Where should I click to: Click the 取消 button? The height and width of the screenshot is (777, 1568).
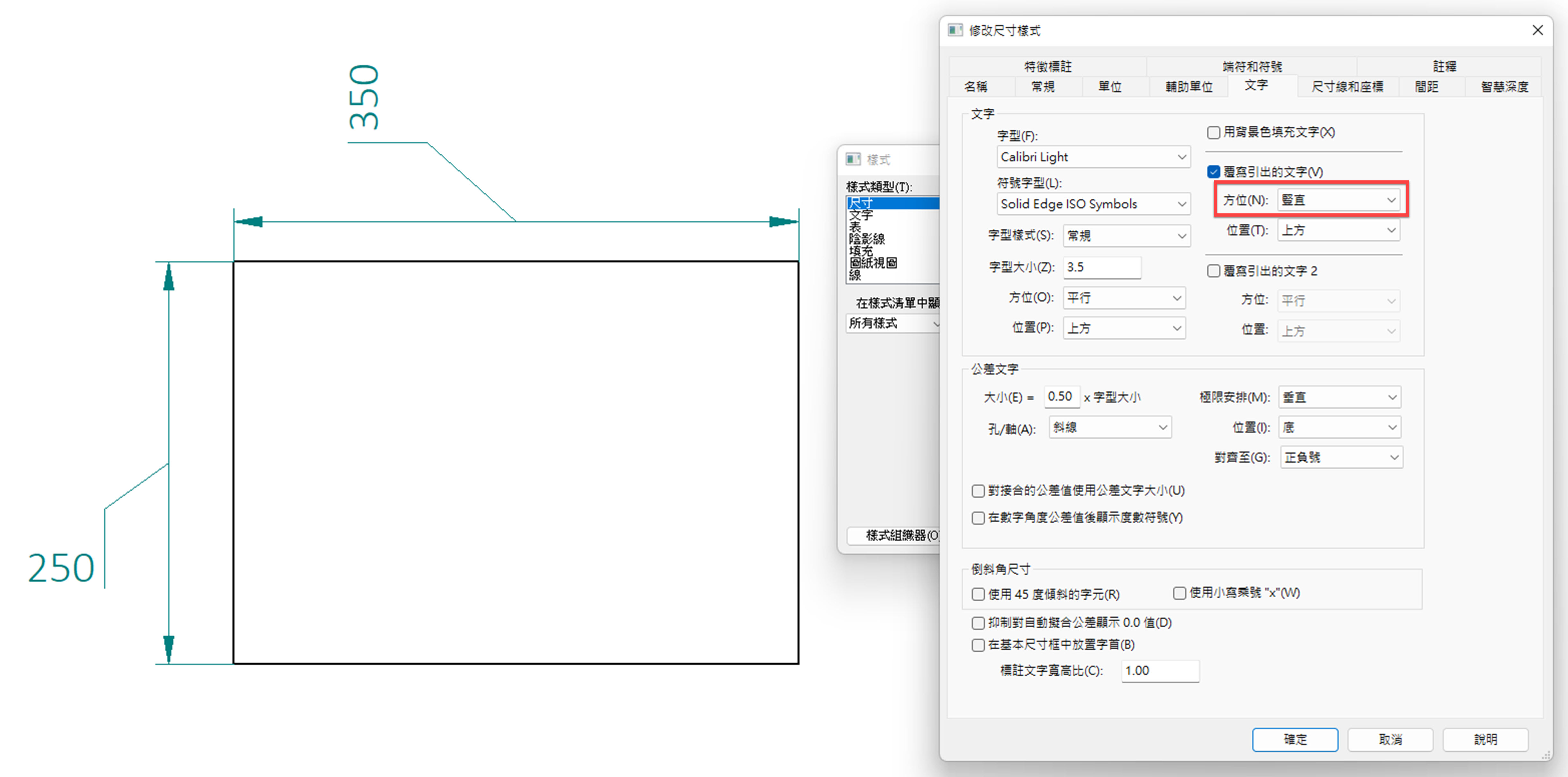tap(1390, 739)
